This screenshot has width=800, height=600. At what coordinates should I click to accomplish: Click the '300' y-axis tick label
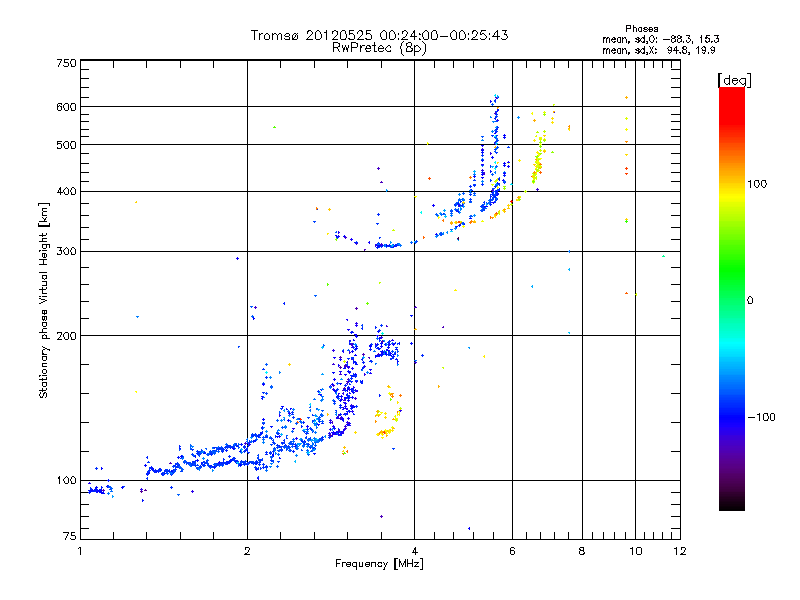tap(67, 252)
